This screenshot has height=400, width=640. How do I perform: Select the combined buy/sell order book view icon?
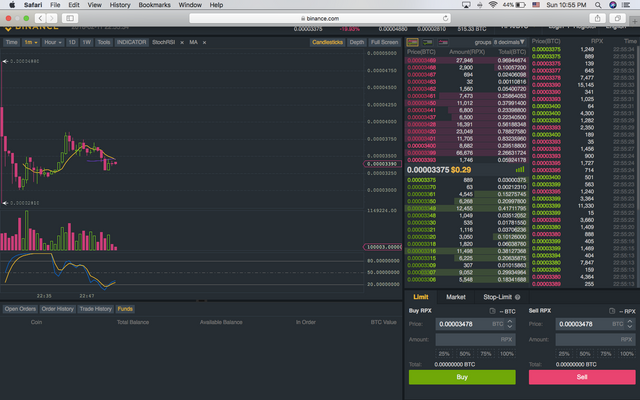pos(412,42)
